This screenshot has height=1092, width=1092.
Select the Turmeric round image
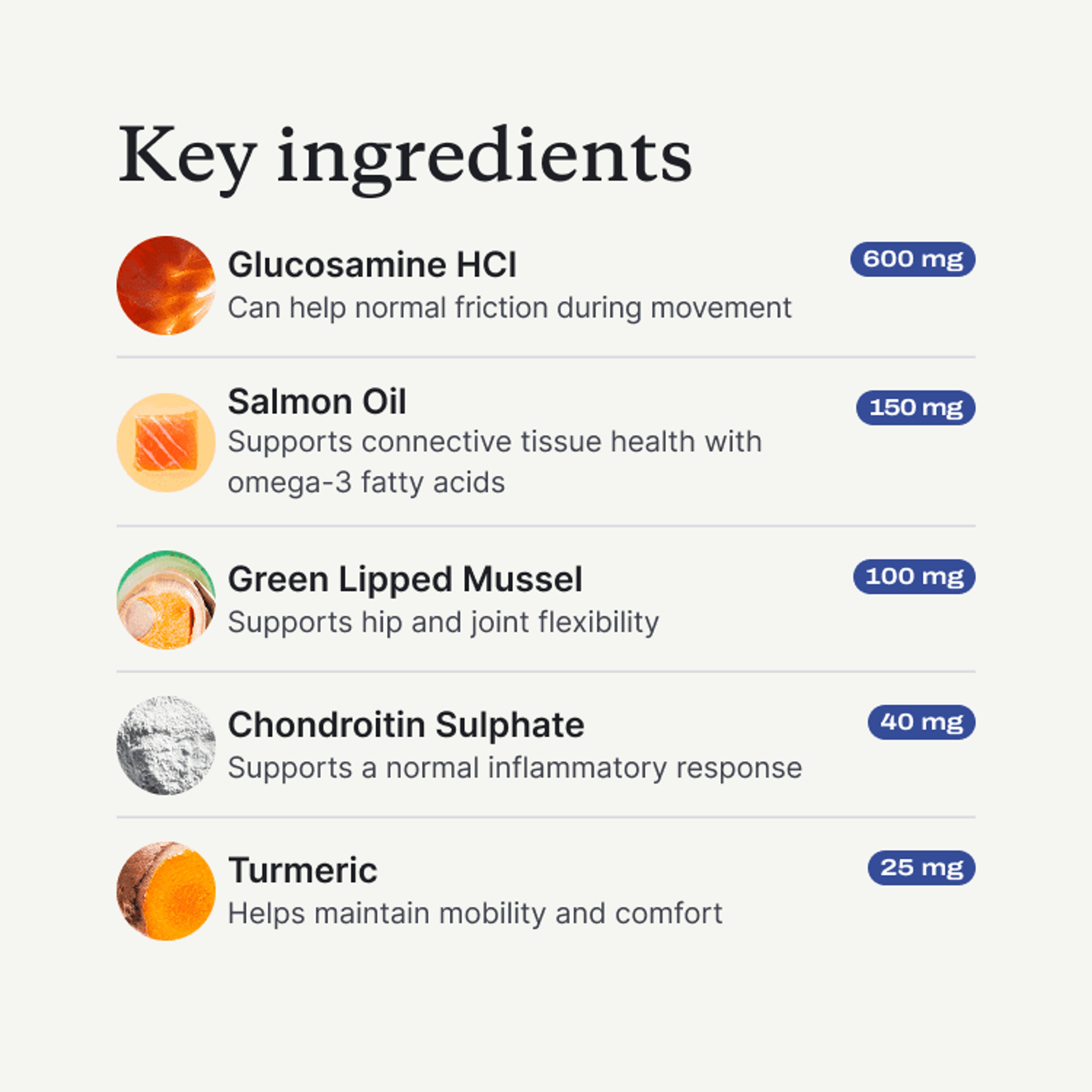166,891
